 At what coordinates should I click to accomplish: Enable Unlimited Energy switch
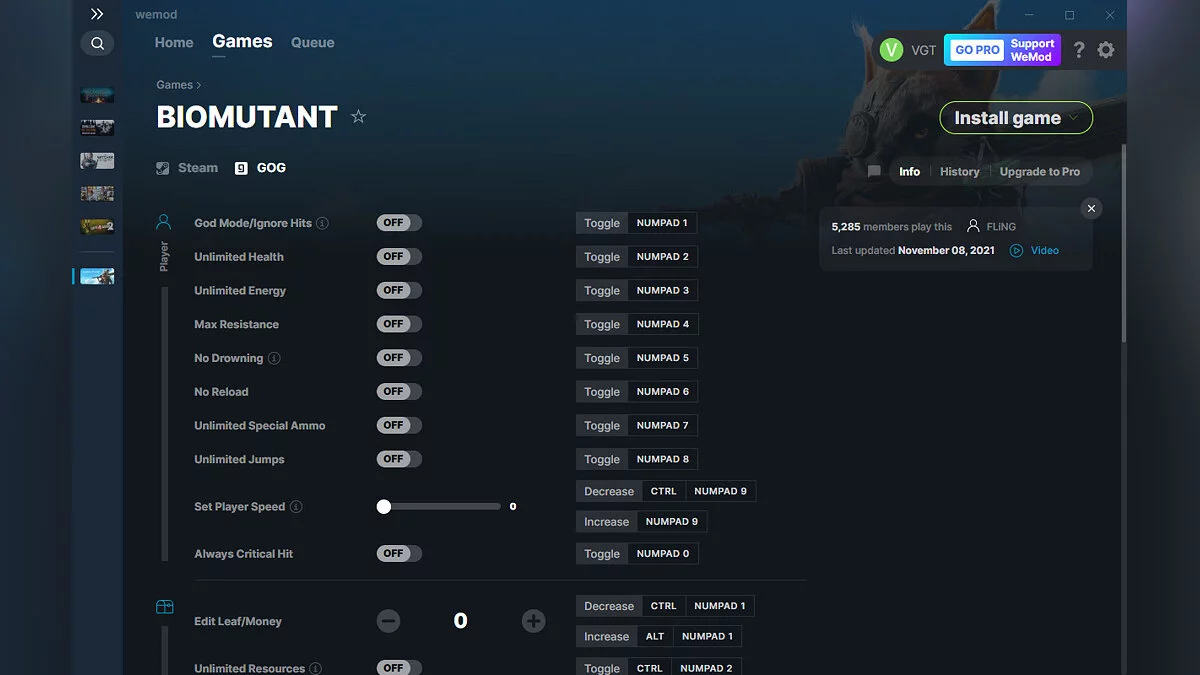399,290
